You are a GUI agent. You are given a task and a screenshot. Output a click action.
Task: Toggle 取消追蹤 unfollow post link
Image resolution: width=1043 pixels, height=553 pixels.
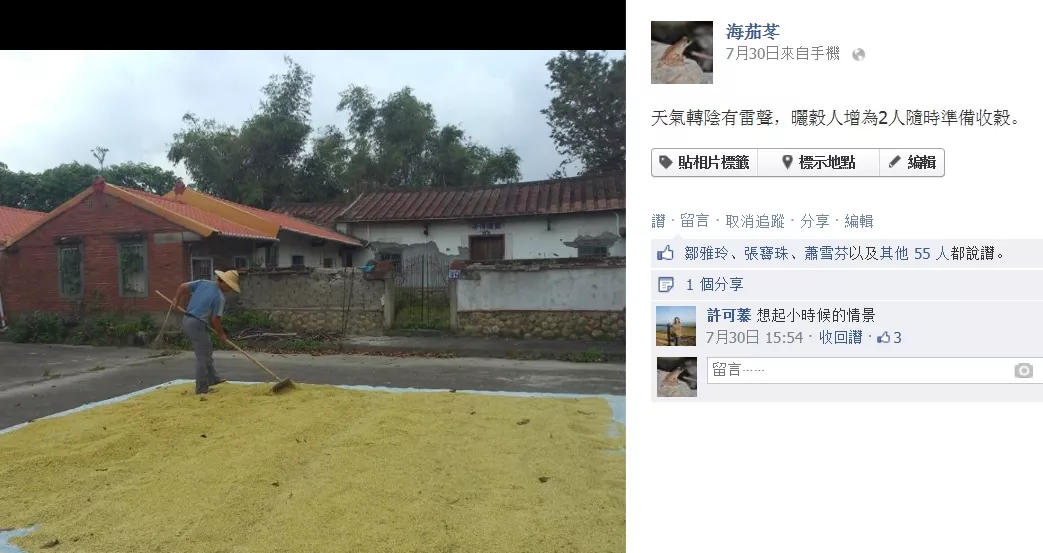coord(755,221)
